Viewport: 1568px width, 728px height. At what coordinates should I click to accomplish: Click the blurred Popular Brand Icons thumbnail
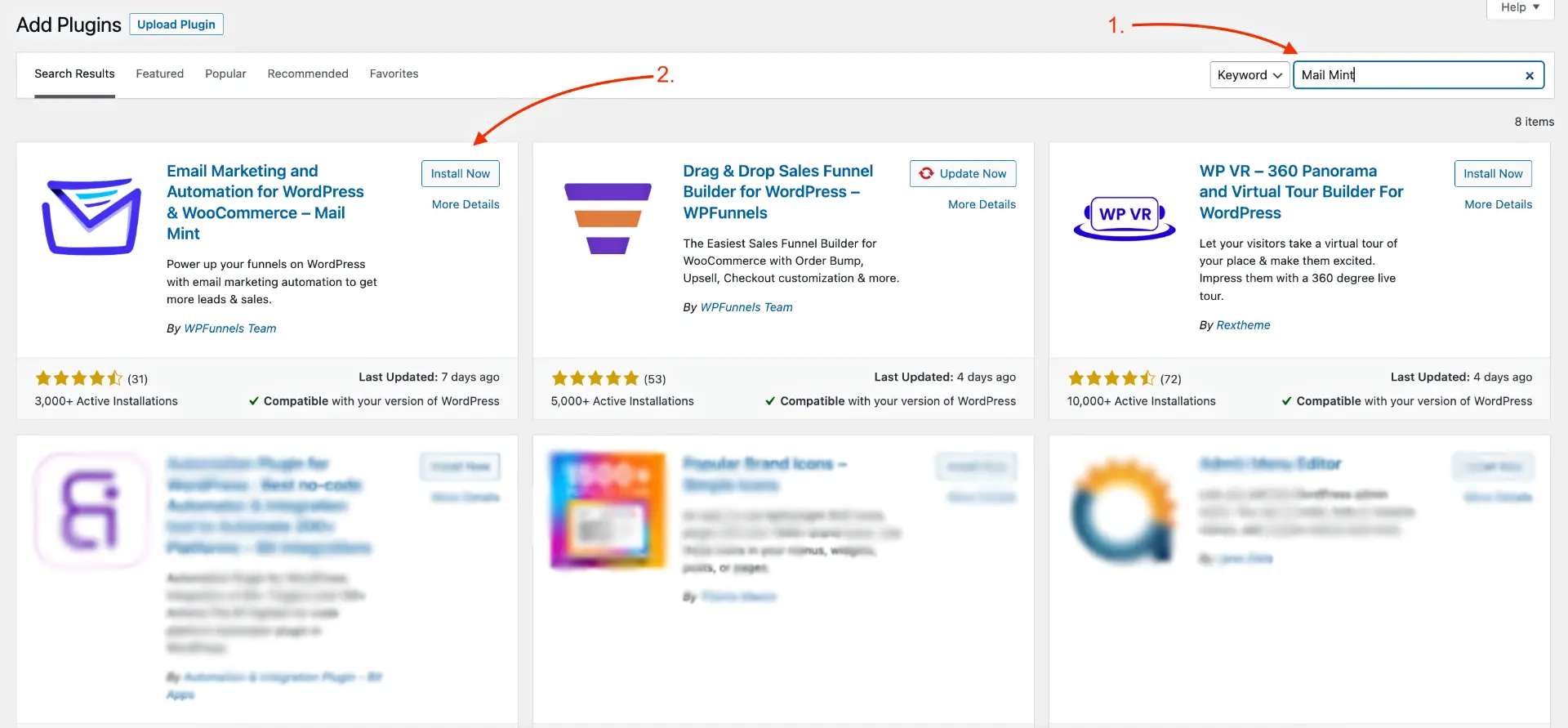(608, 511)
